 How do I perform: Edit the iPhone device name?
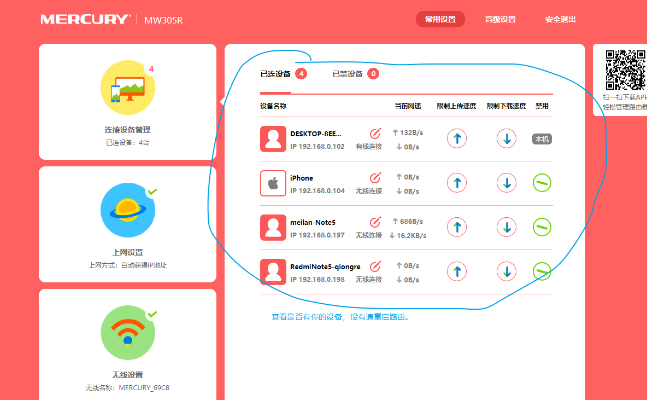click(375, 178)
